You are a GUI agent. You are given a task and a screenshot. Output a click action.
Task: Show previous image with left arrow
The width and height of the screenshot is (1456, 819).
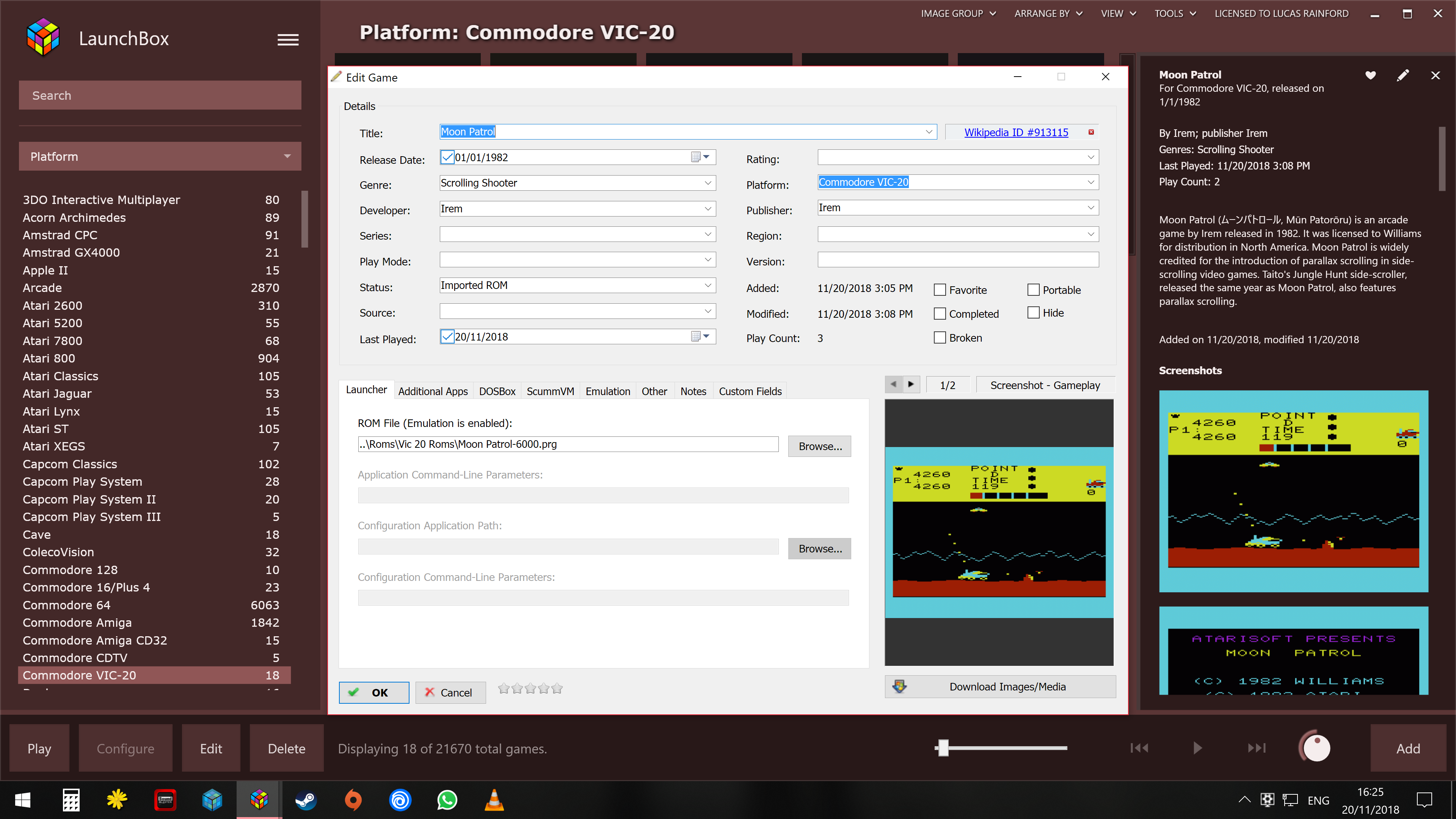coord(893,384)
